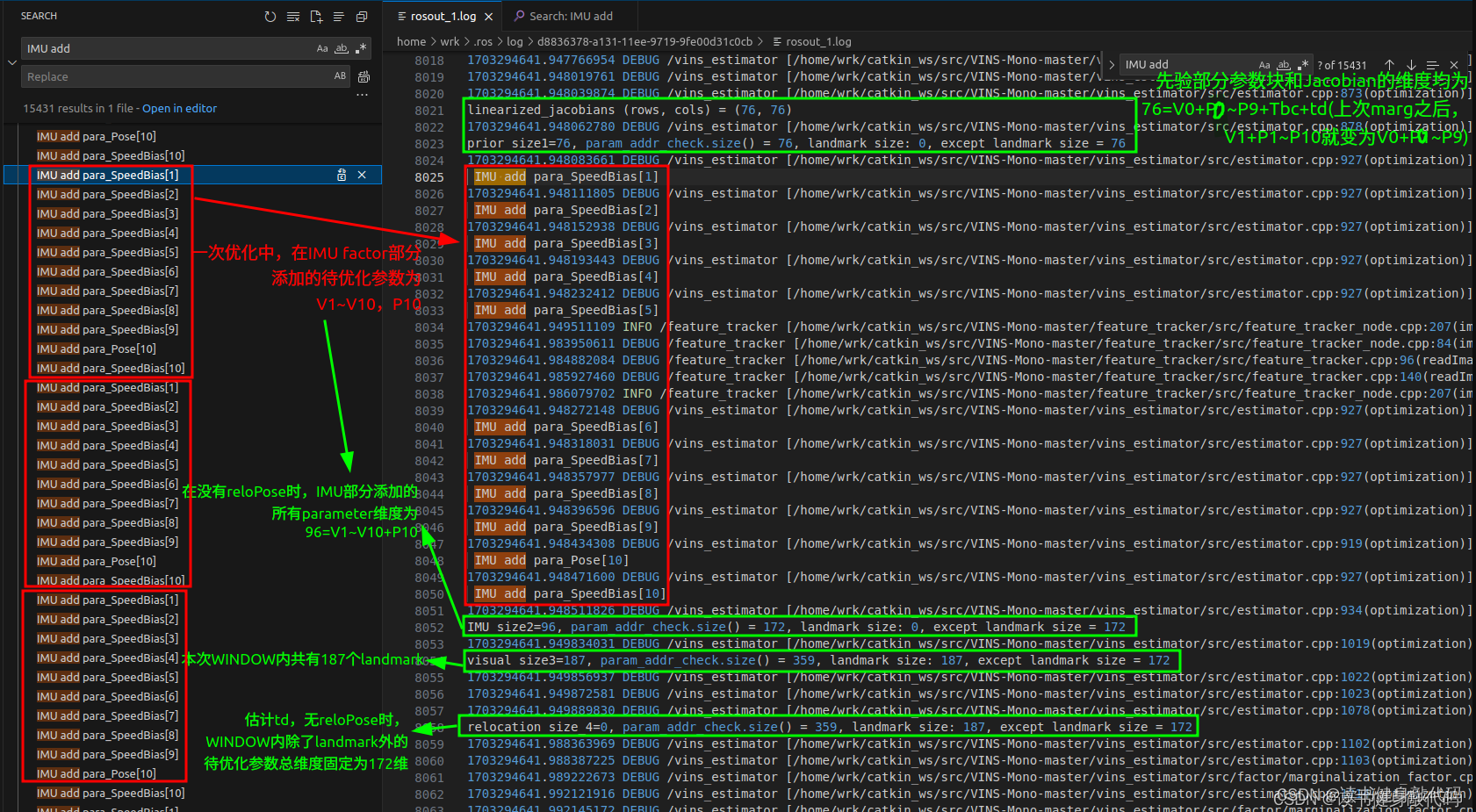Toggle search details ellipsis button
The height and width of the screenshot is (812, 1476).
[363, 95]
